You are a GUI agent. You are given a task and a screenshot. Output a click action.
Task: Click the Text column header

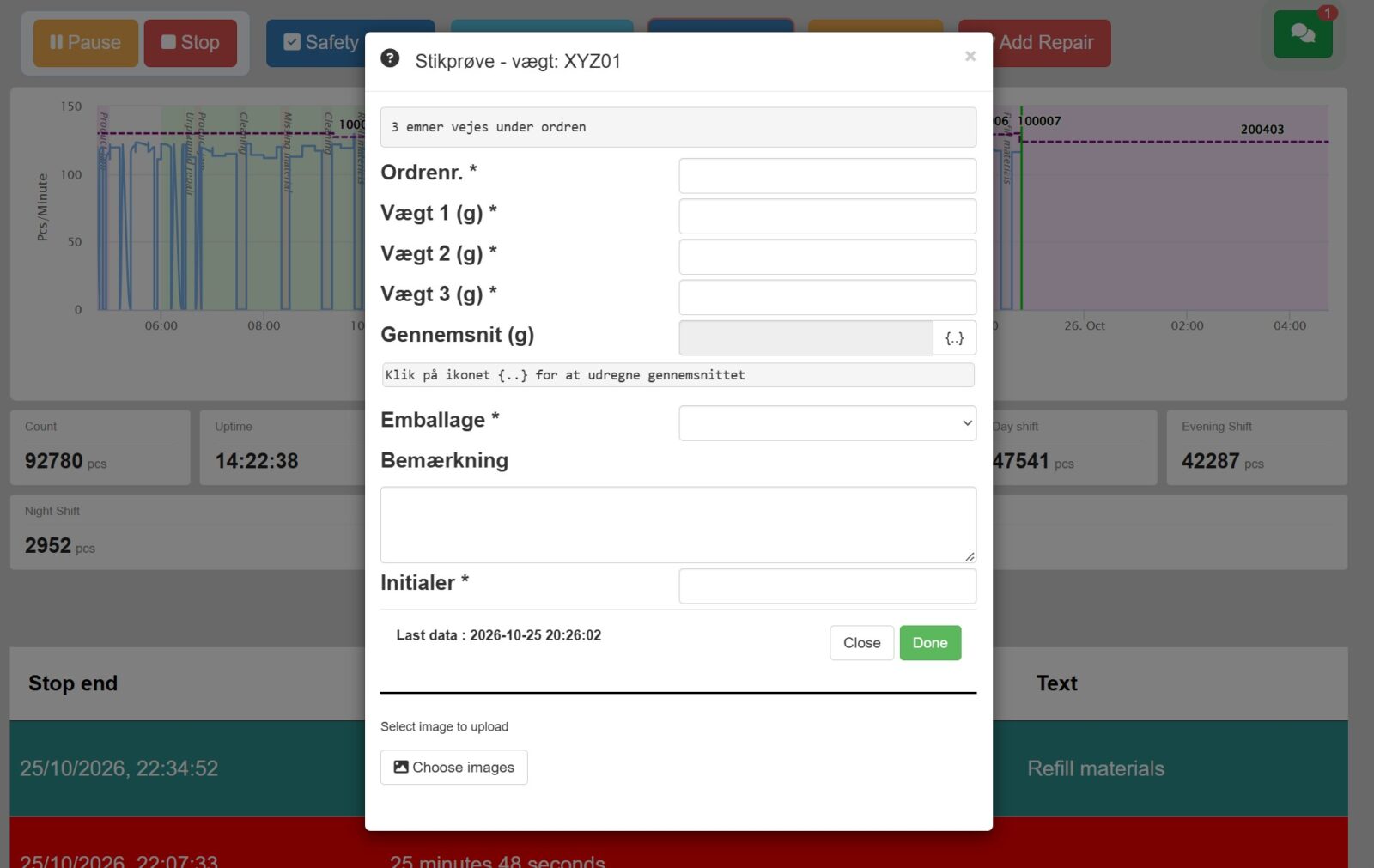click(1056, 683)
